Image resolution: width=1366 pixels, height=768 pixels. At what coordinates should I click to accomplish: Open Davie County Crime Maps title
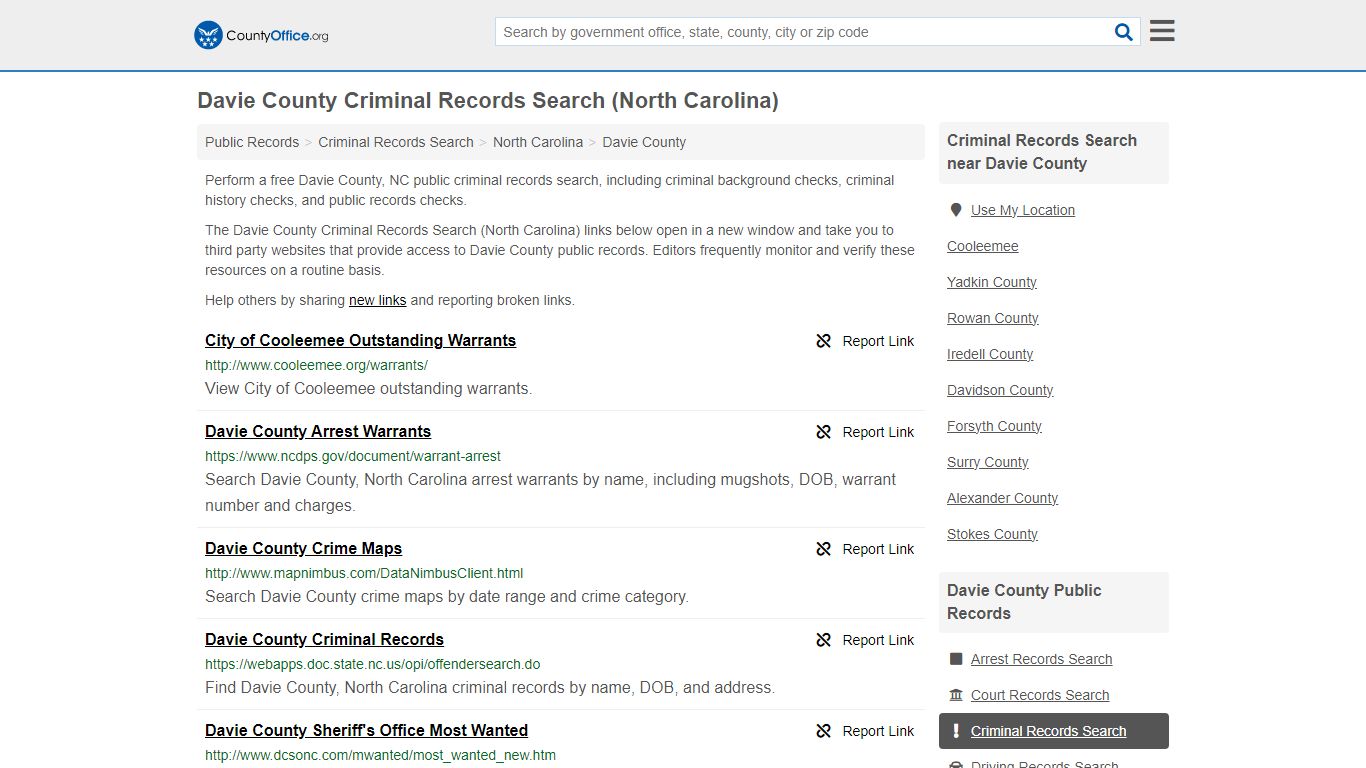303,548
